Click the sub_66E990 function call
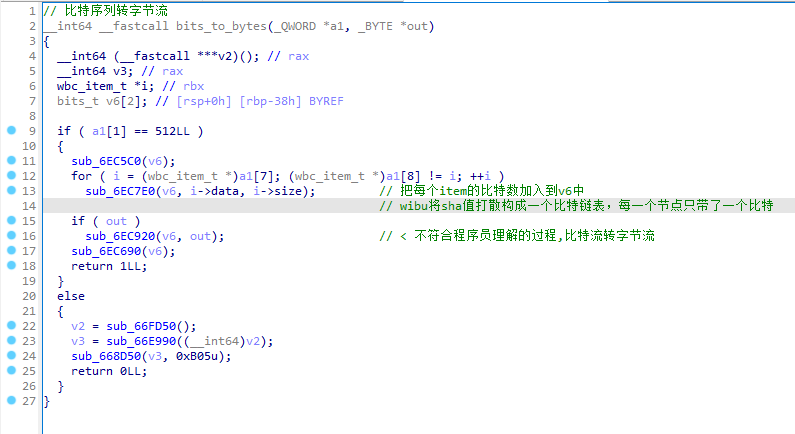 coord(141,341)
